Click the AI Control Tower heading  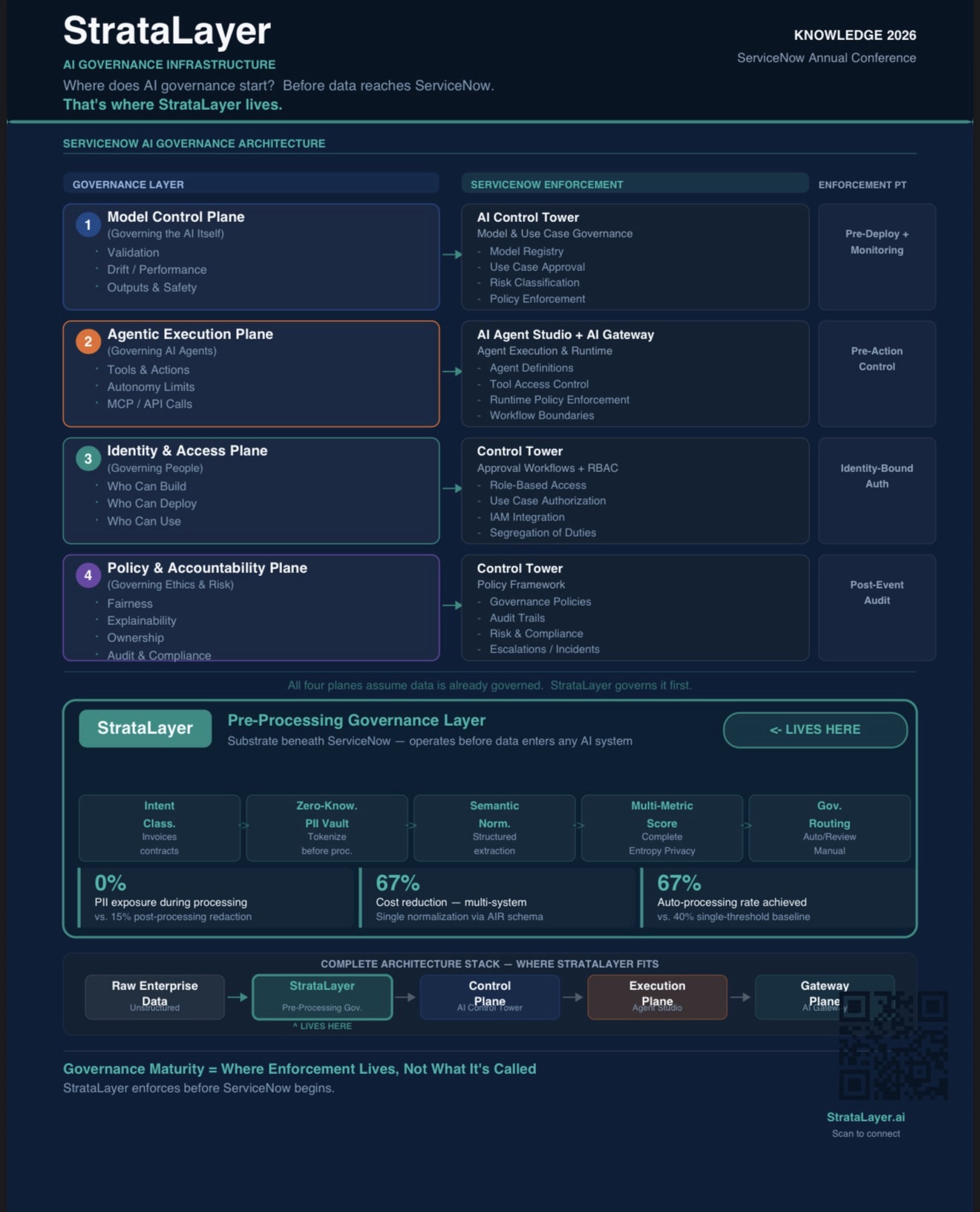coord(528,217)
